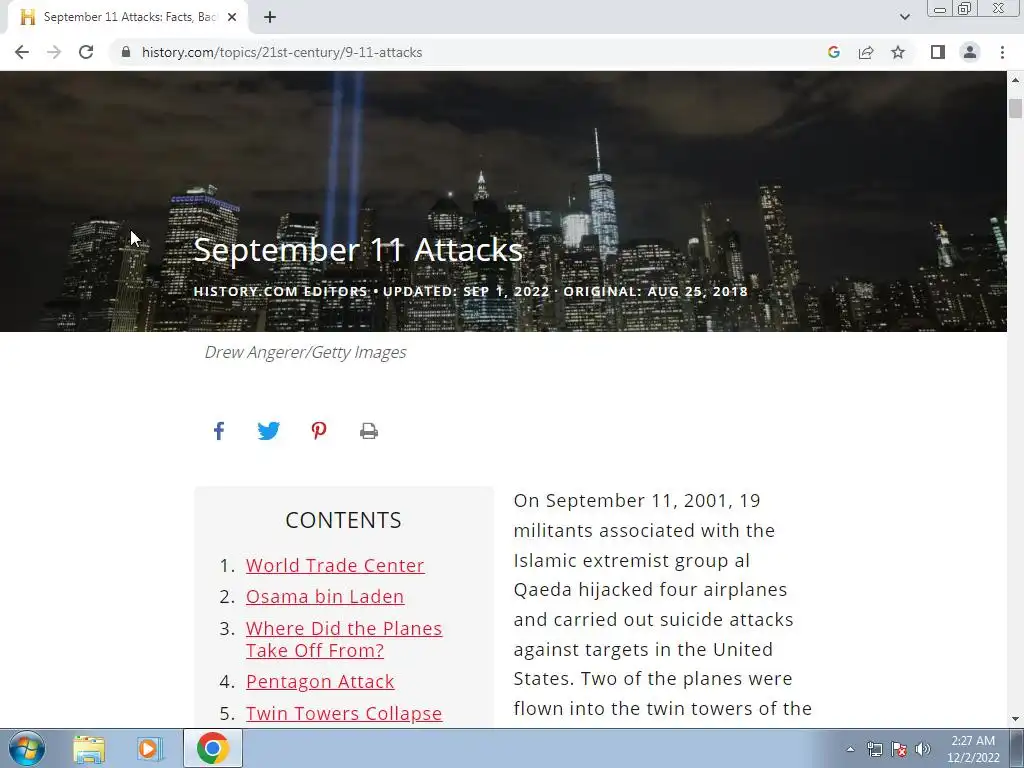
Task: Bookmark this page with the star icon
Action: (x=898, y=52)
